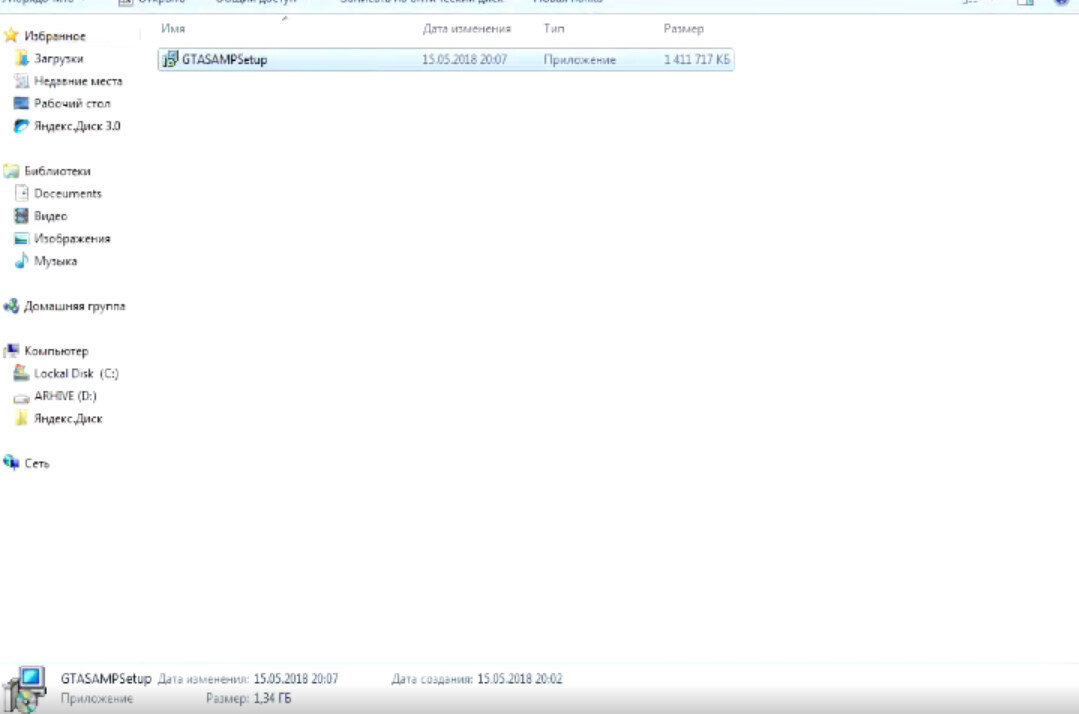Screen dimensions: 1079x714
Task: Select Сеть in the navigation pane
Action: point(36,464)
